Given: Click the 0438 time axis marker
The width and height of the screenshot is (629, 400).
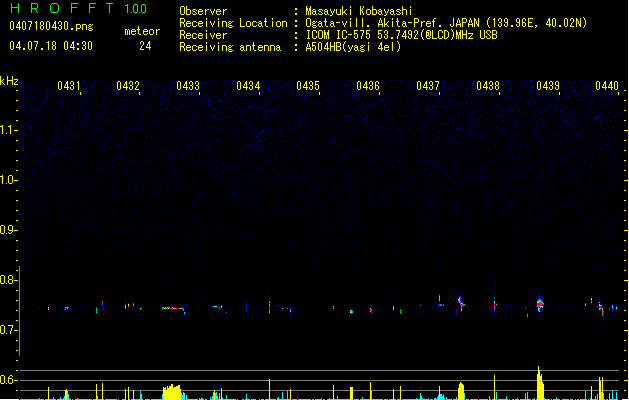Looking at the screenshot, I should 488,86.
